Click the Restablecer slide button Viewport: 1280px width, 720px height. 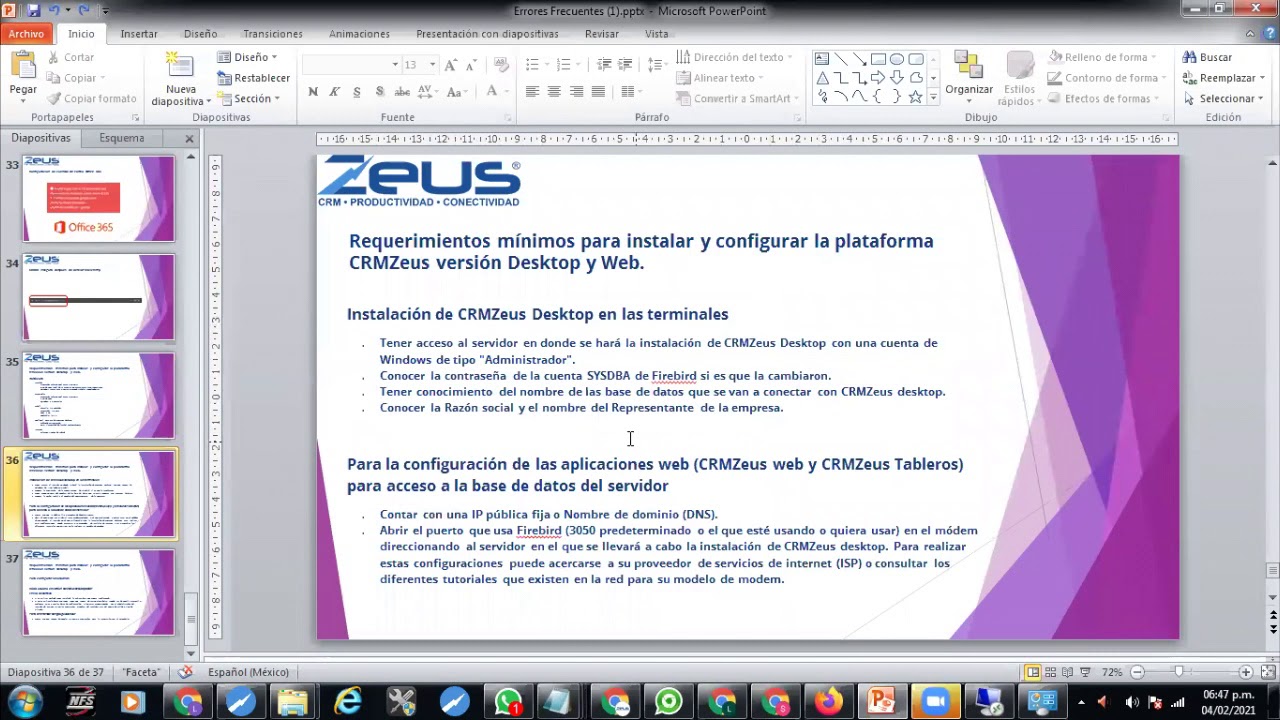pyautogui.click(x=254, y=78)
